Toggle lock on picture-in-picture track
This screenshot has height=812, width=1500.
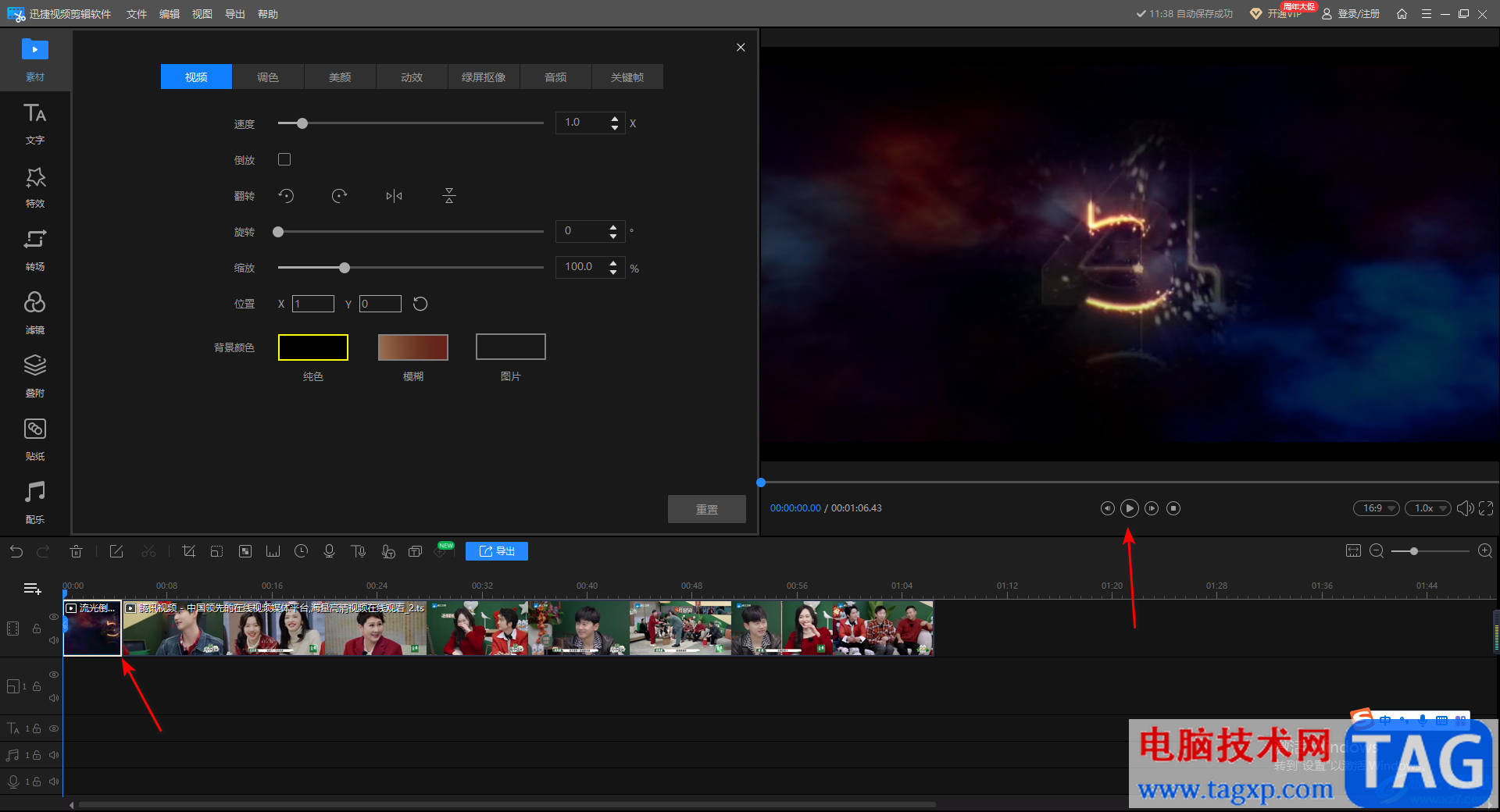[37, 686]
